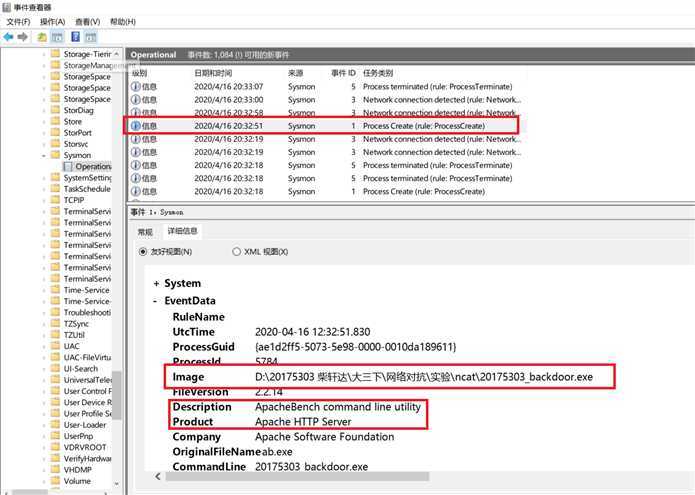
Task: Click the Event Viewer title bar app icon
Action: 6,7
